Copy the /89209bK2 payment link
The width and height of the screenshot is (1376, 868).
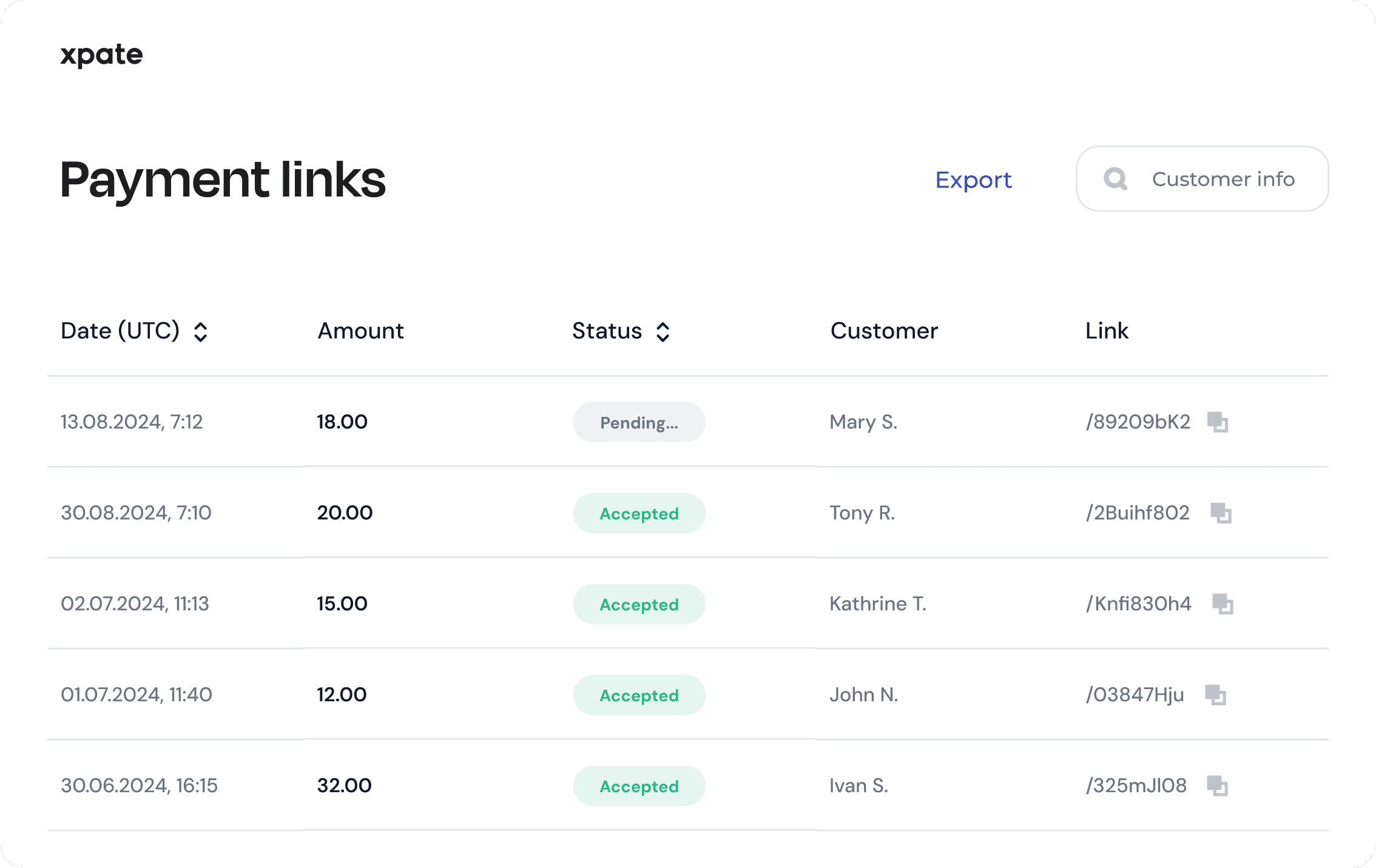(x=1217, y=422)
